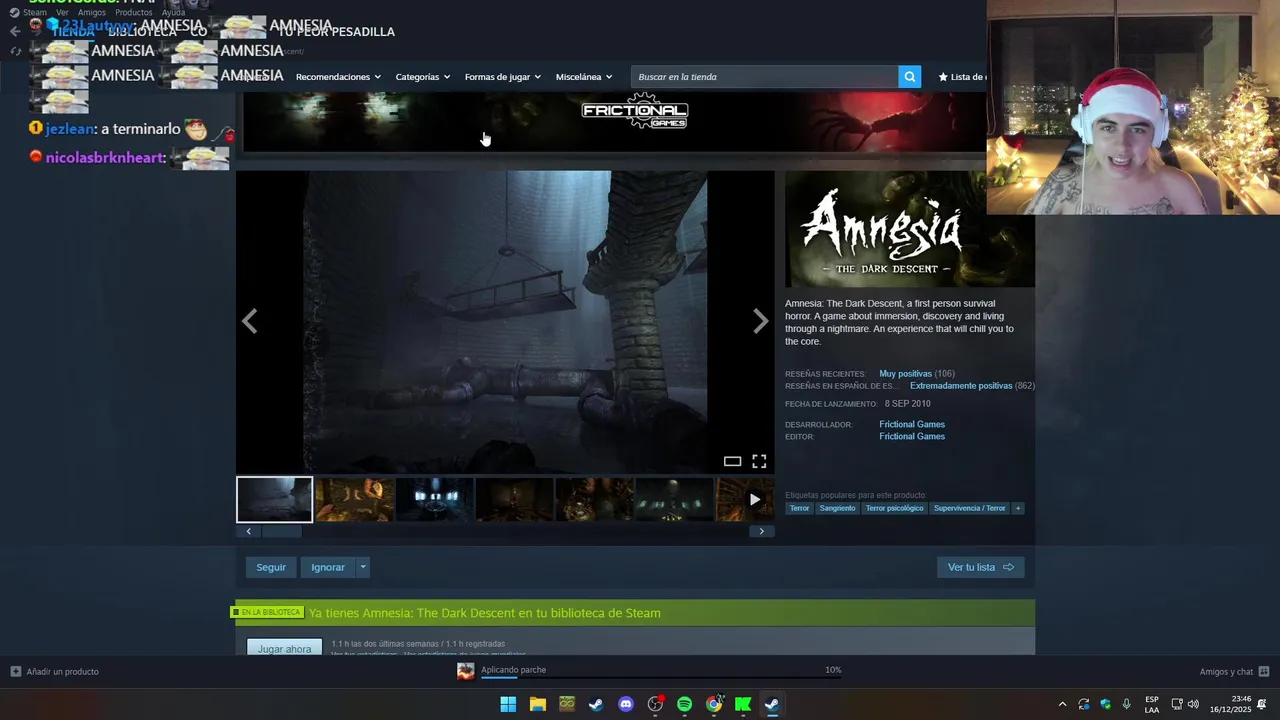Image resolution: width=1280 pixels, height=720 pixels.
Task: Select the third screenshot thumbnail
Action: pyautogui.click(x=434, y=499)
